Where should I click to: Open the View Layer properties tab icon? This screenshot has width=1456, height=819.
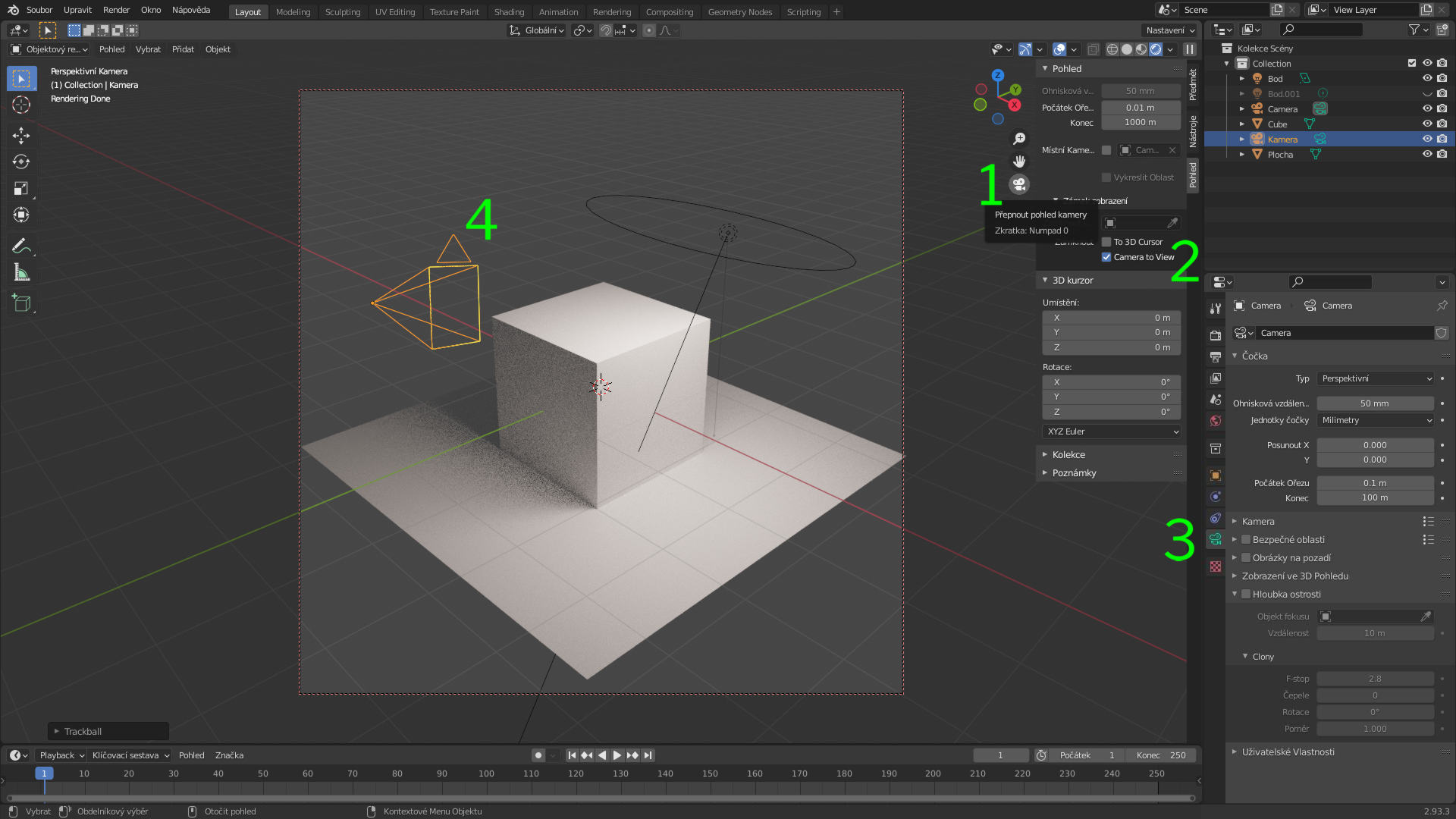[x=1216, y=378]
